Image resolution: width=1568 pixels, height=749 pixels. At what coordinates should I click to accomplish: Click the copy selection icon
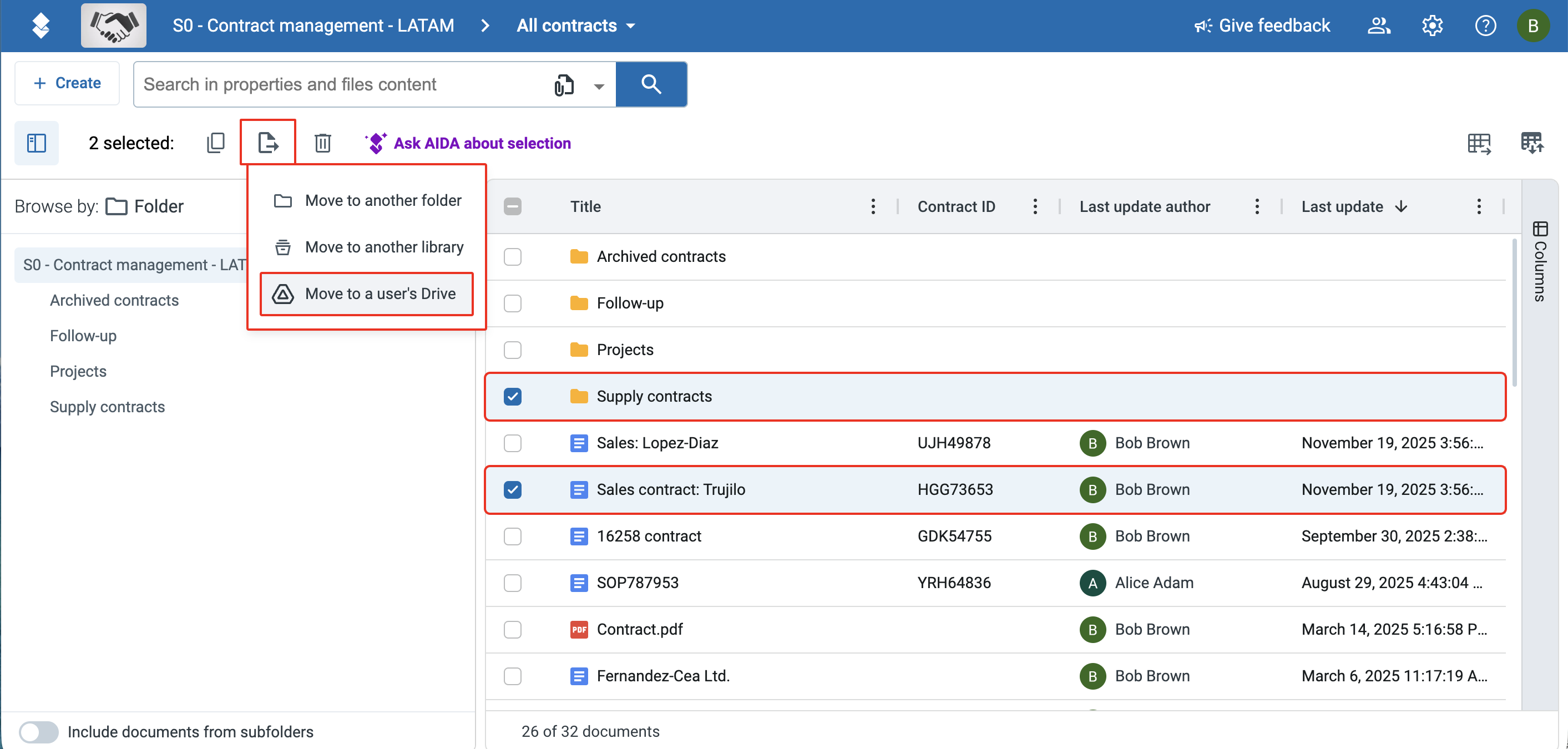click(x=215, y=143)
